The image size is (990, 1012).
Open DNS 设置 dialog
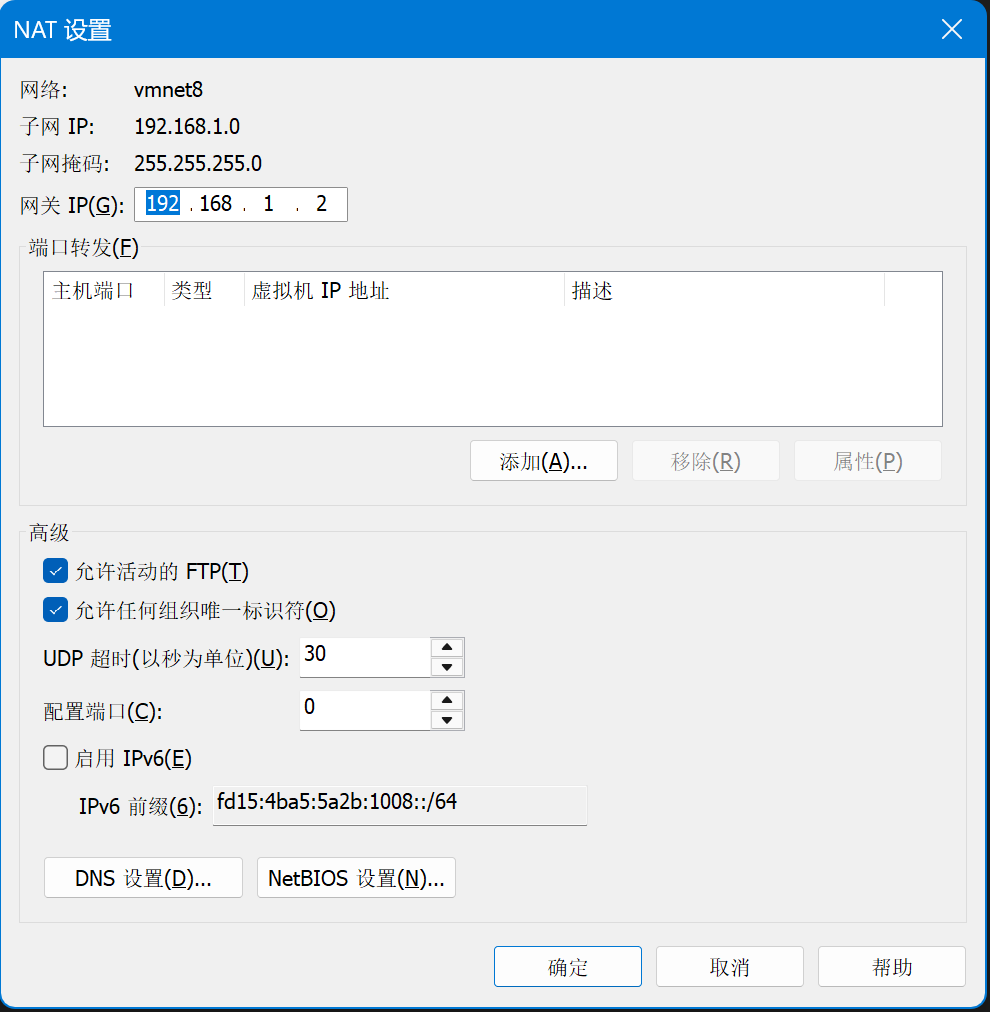pos(143,878)
